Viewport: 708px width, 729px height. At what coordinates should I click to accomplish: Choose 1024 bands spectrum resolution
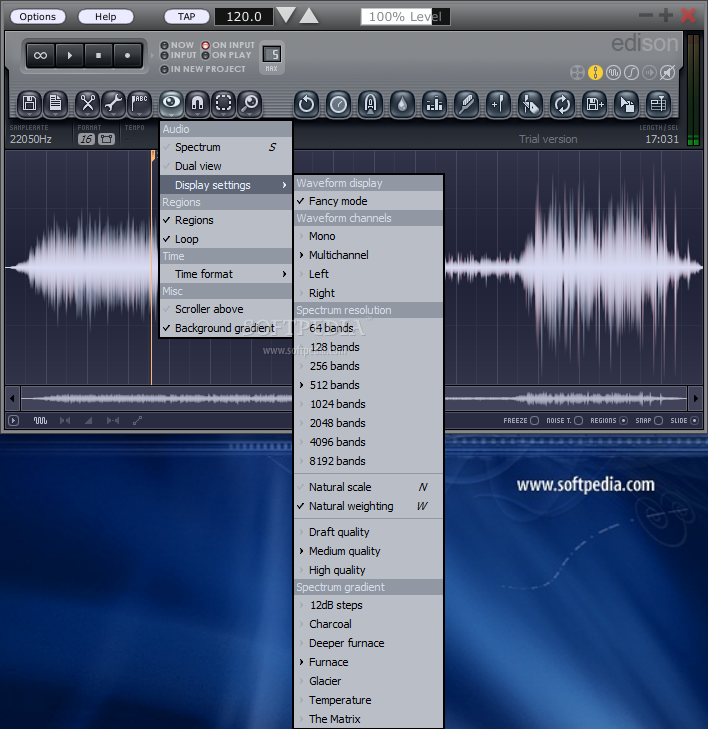[x=368, y=404]
